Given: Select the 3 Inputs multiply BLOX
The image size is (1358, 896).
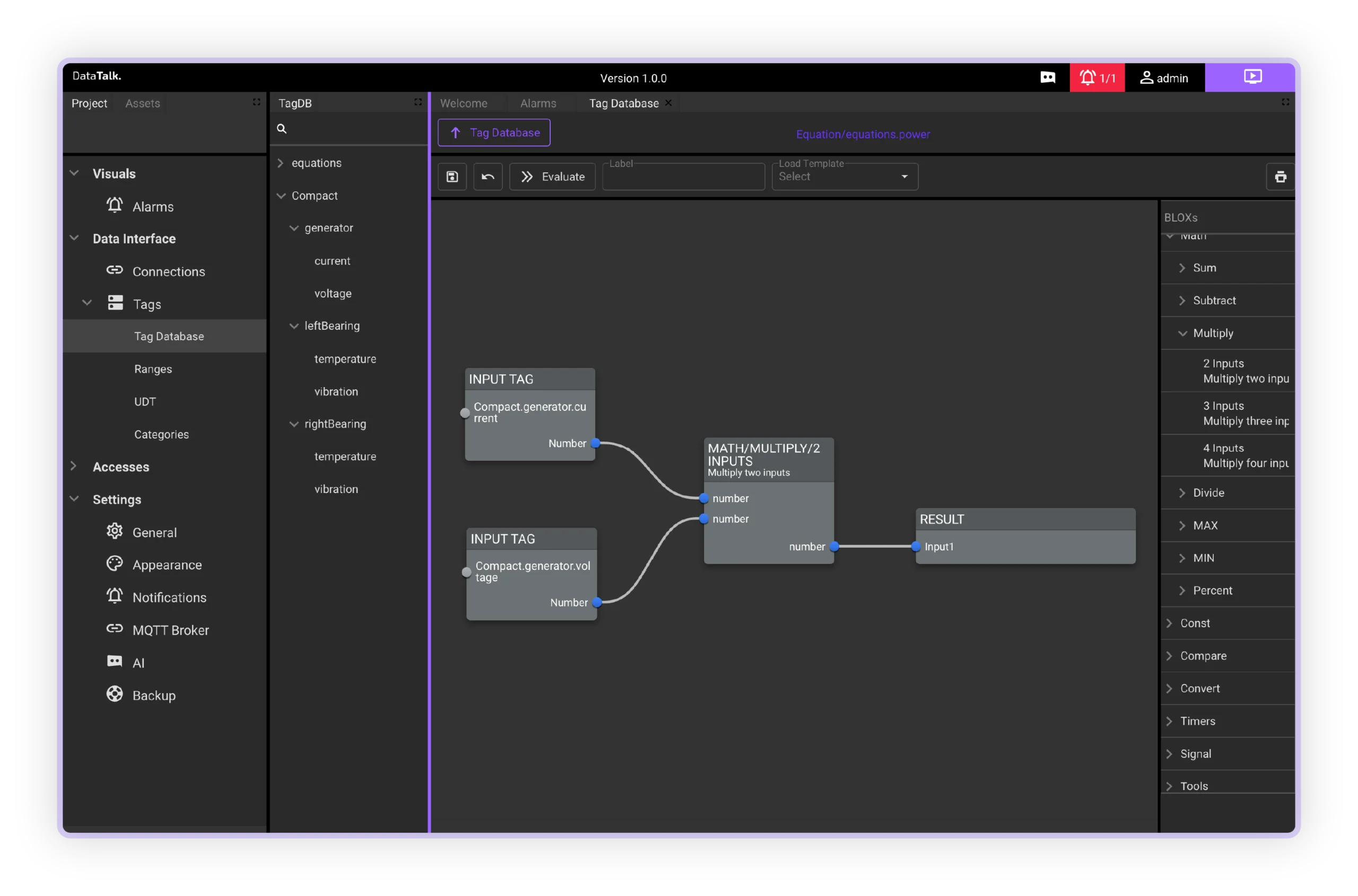Looking at the screenshot, I should point(1228,413).
